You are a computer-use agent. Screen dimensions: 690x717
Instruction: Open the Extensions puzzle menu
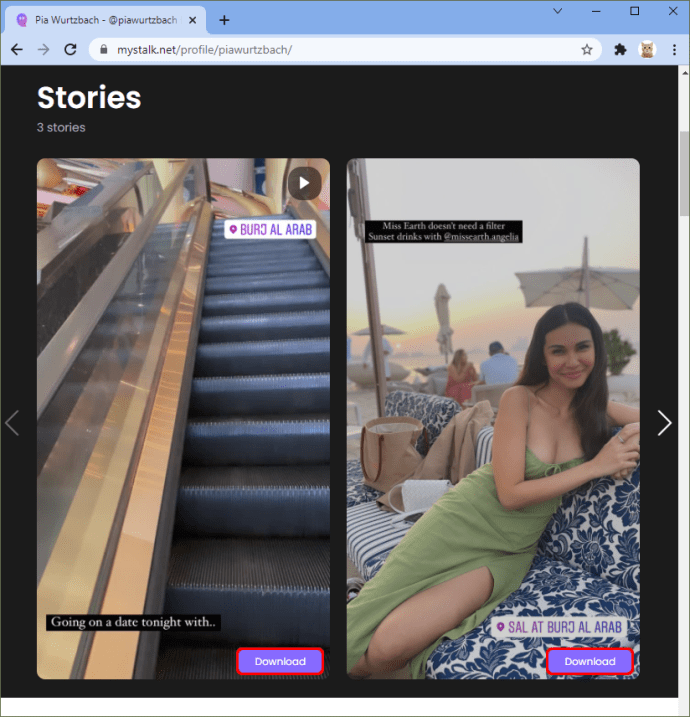click(620, 49)
